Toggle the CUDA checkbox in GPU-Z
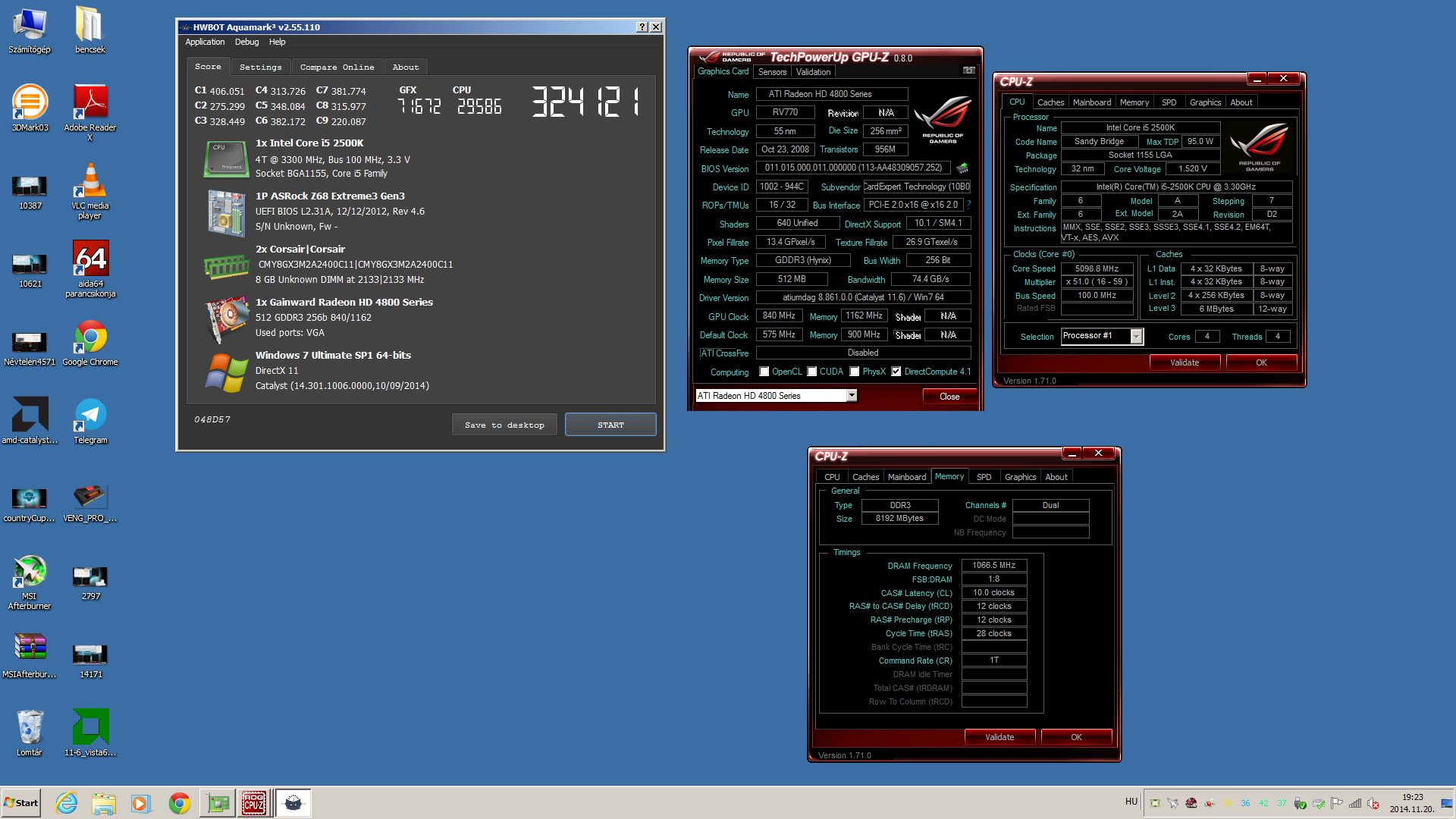1456x819 pixels. (812, 372)
